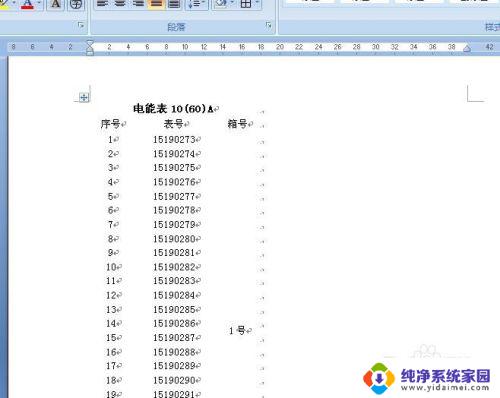The image size is (500, 398).
Task: Click the cell containing 15190284
Action: pyautogui.click(x=174, y=295)
